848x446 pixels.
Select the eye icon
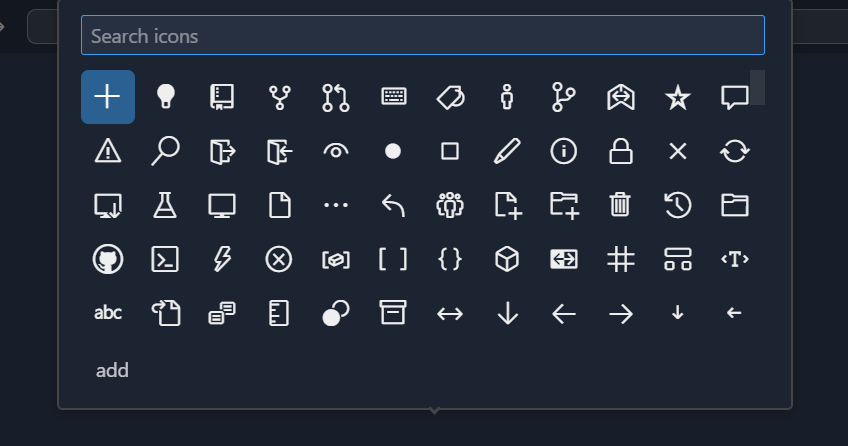click(x=336, y=151)
